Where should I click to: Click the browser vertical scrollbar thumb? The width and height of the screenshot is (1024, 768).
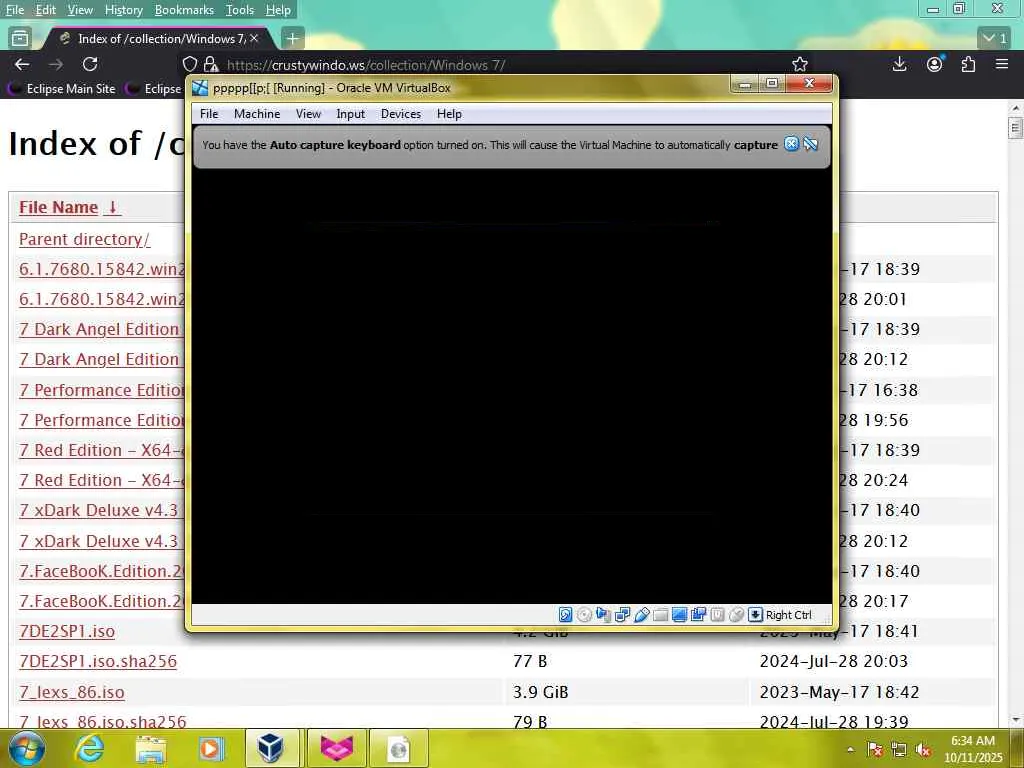pyautogui.click(x=1016, y=127)
